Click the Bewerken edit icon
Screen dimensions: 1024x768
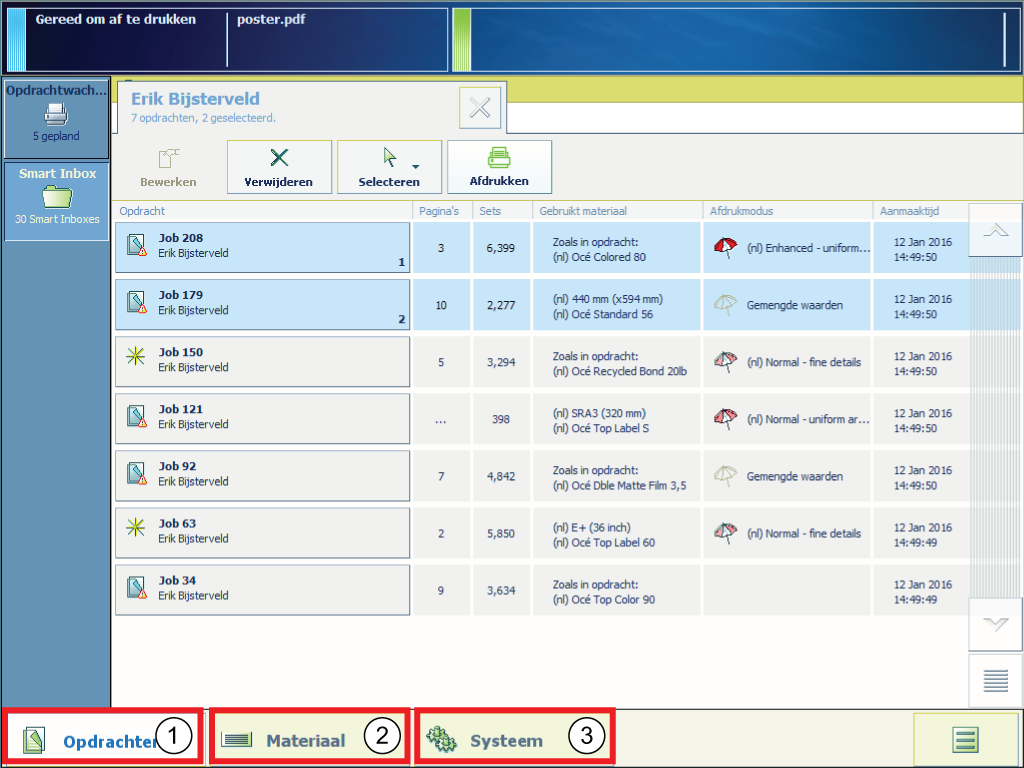[x=168, y=158]
